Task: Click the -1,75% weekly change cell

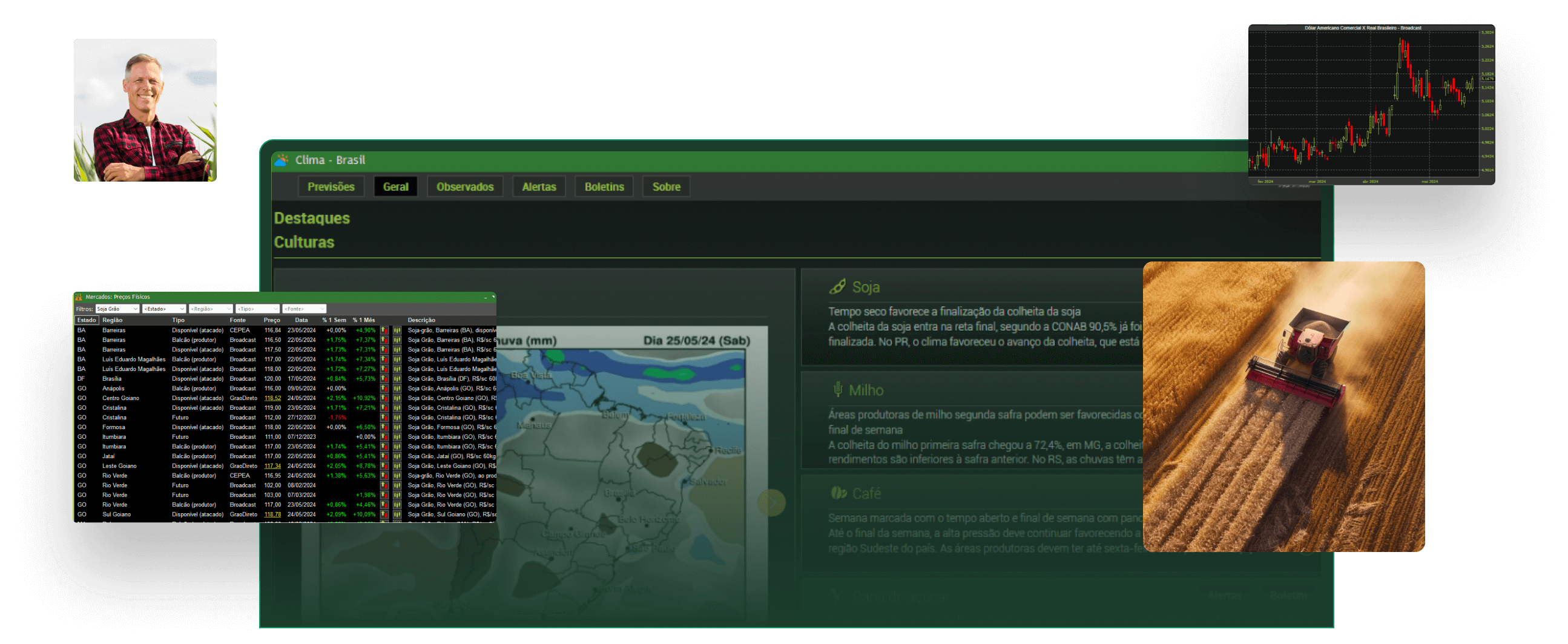Action: [x=337, y=418]
